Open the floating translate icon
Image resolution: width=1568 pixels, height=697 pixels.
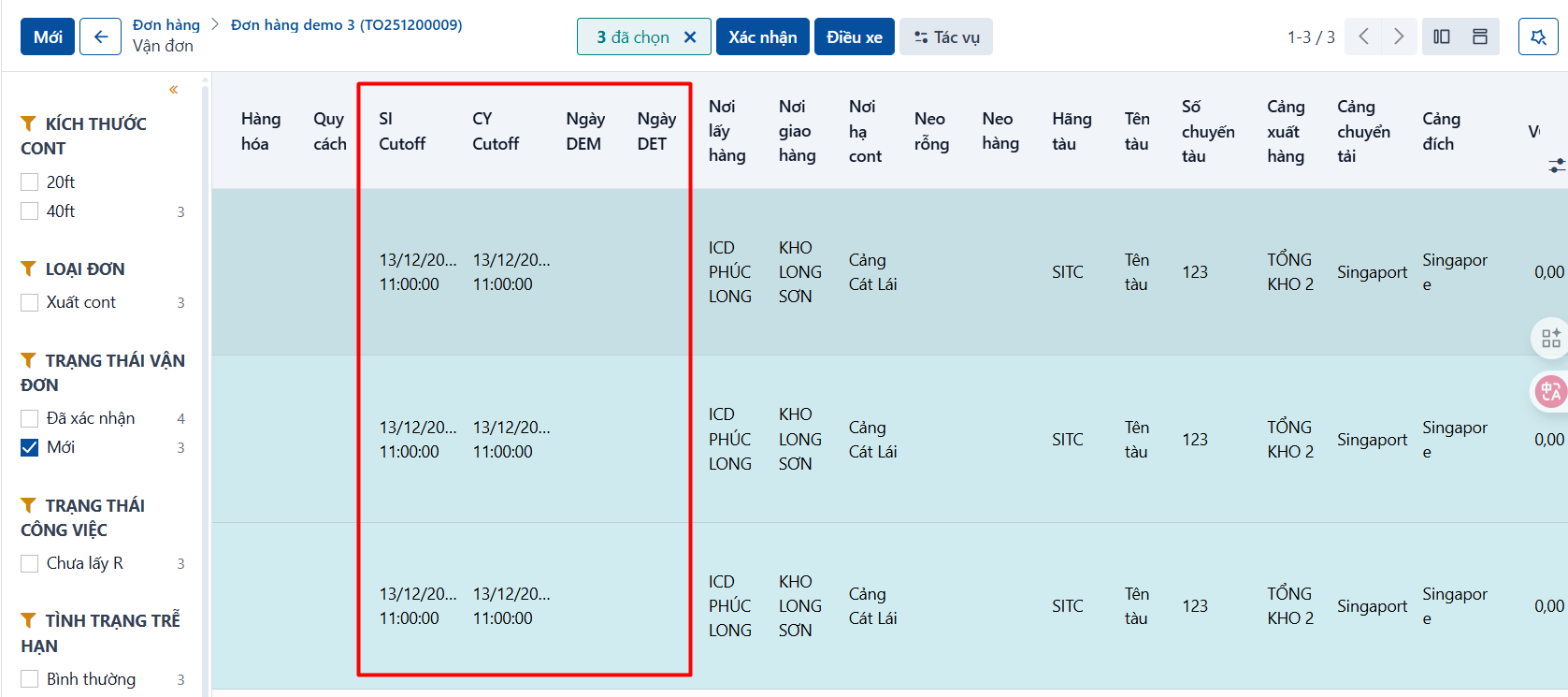1550,391
